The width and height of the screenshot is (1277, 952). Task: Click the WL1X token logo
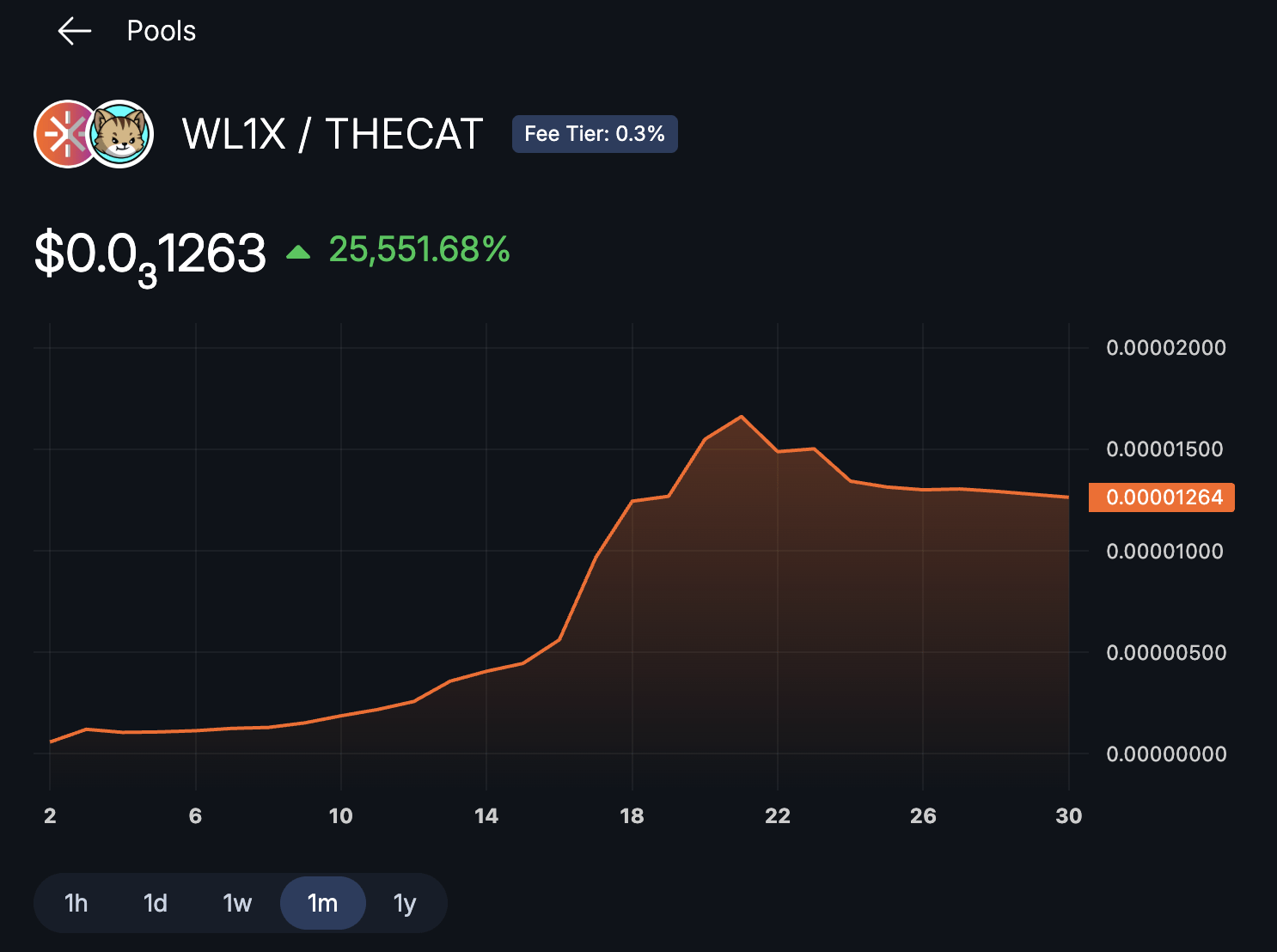62,134
